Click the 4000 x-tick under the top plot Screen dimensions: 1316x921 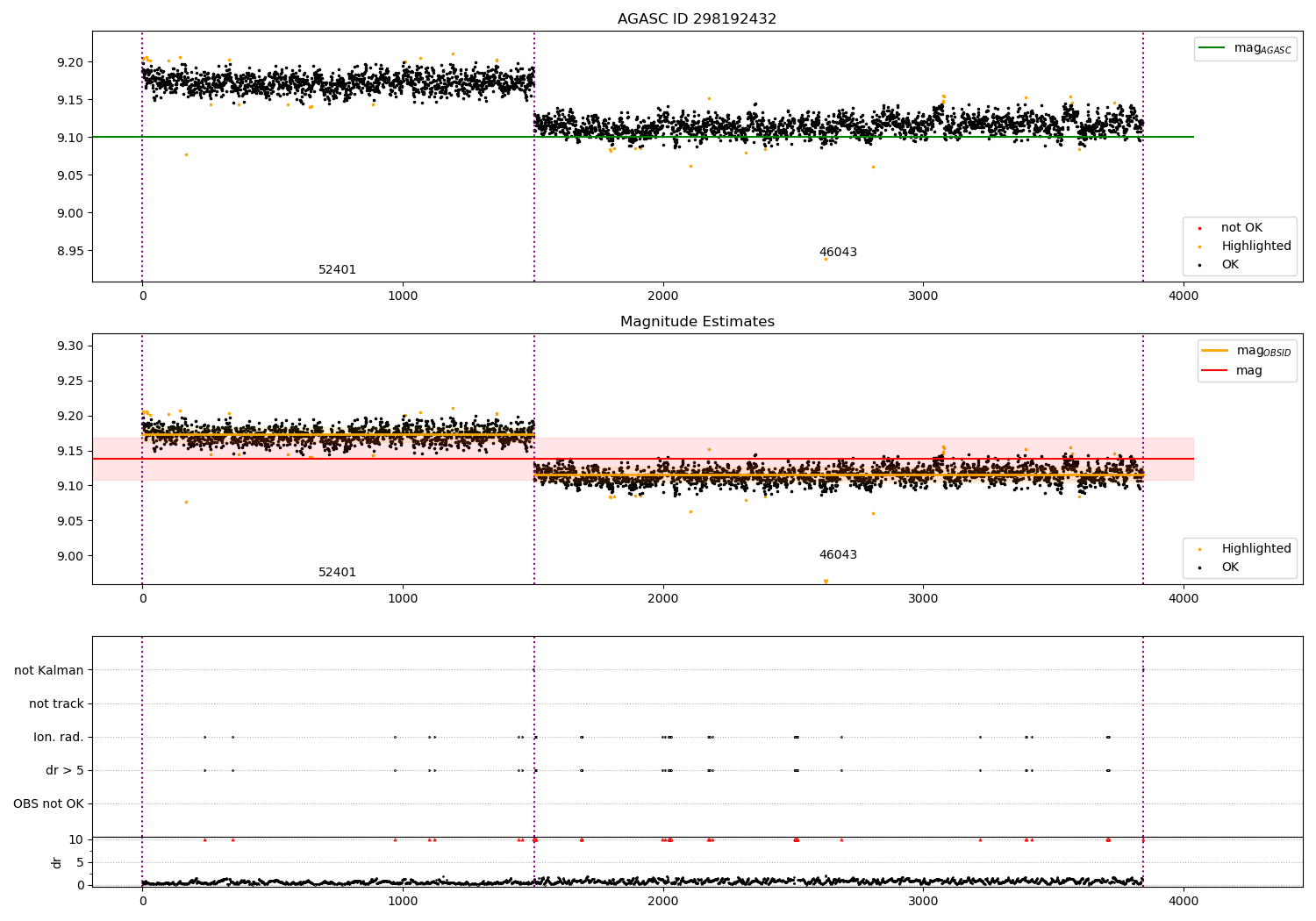pos(1184,296)
